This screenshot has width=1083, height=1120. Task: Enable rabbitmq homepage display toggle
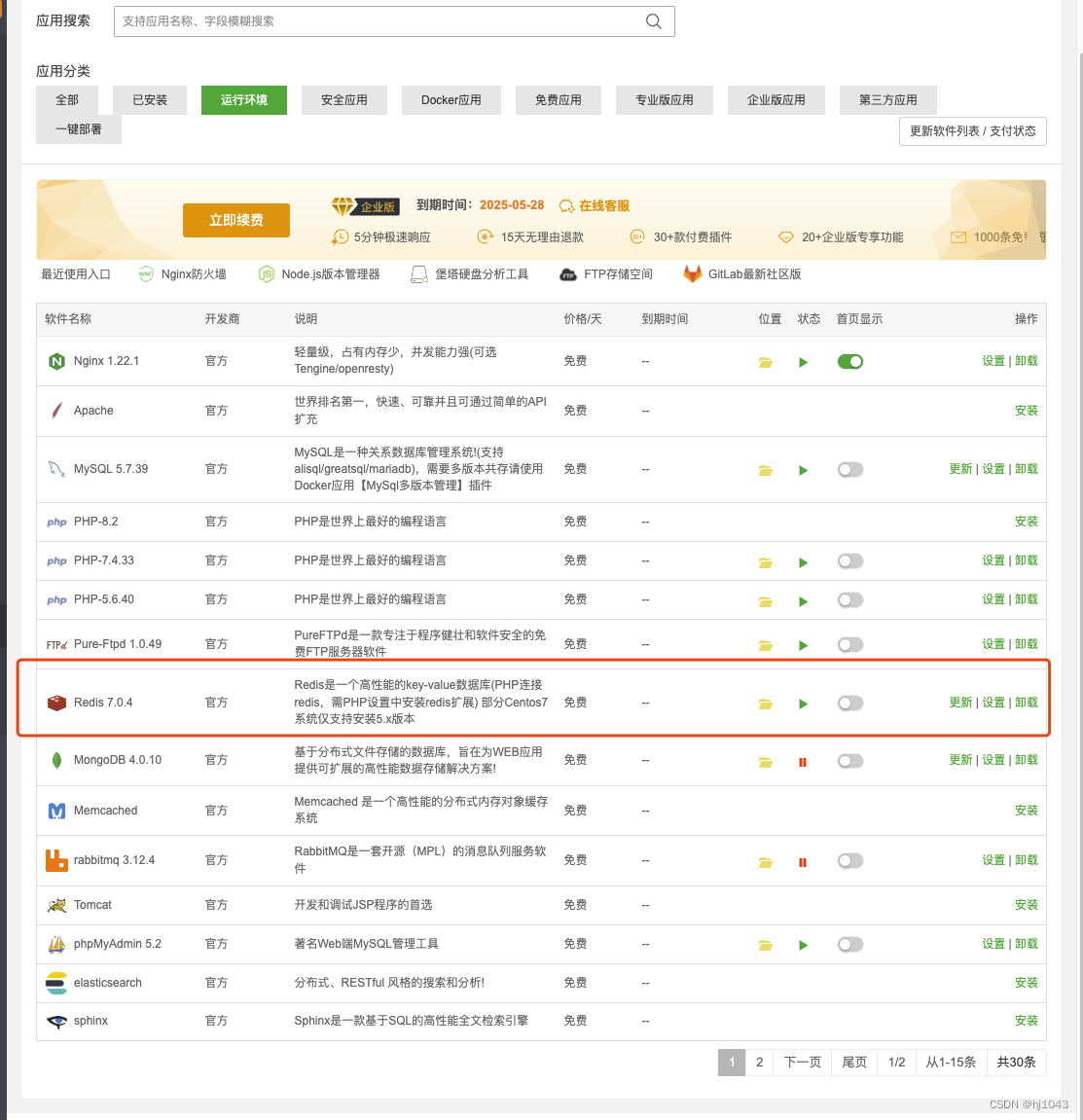(850, 861)
